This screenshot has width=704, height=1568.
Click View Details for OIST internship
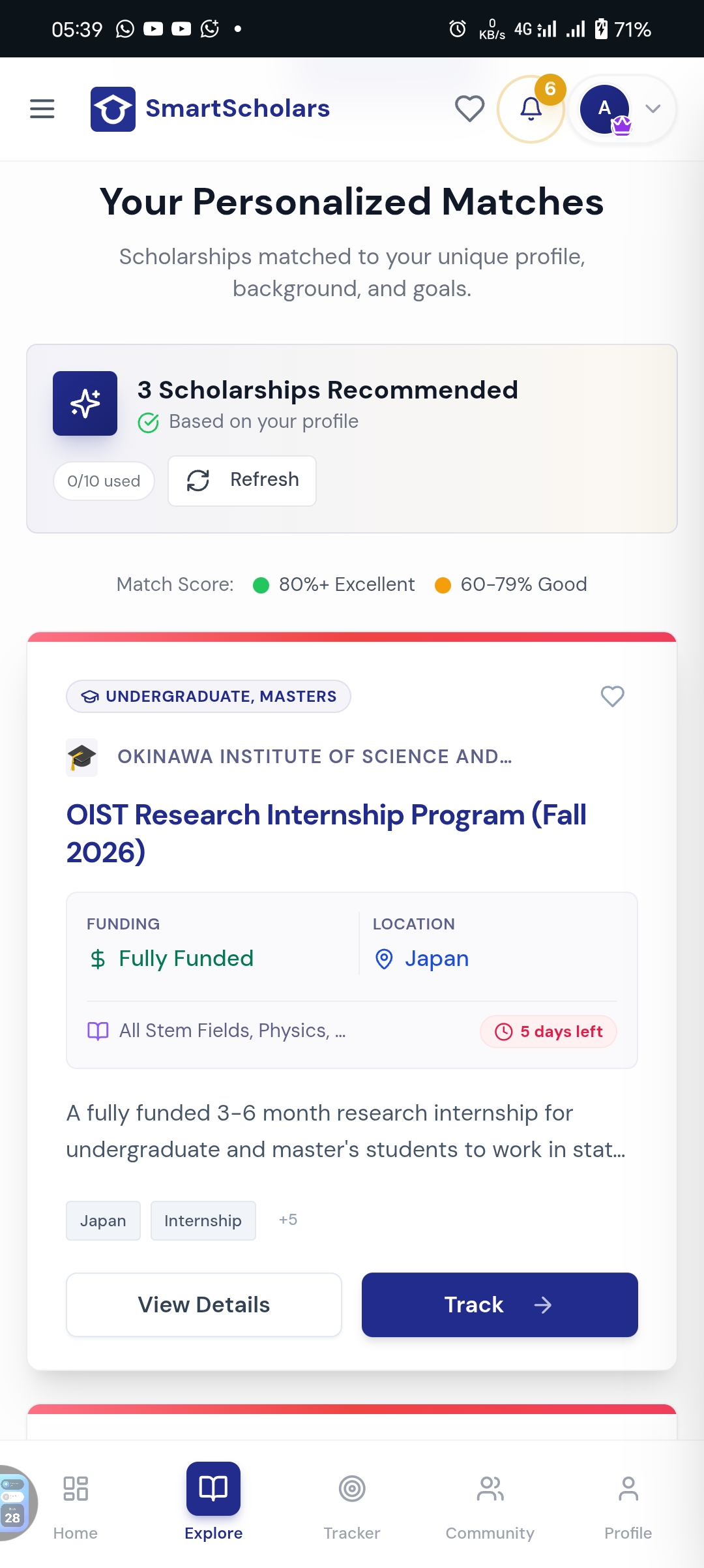204,1304
